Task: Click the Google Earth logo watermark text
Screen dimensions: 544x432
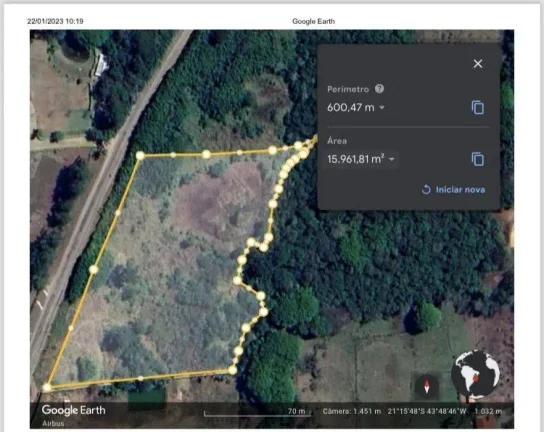Action: (x=74, y=410)
